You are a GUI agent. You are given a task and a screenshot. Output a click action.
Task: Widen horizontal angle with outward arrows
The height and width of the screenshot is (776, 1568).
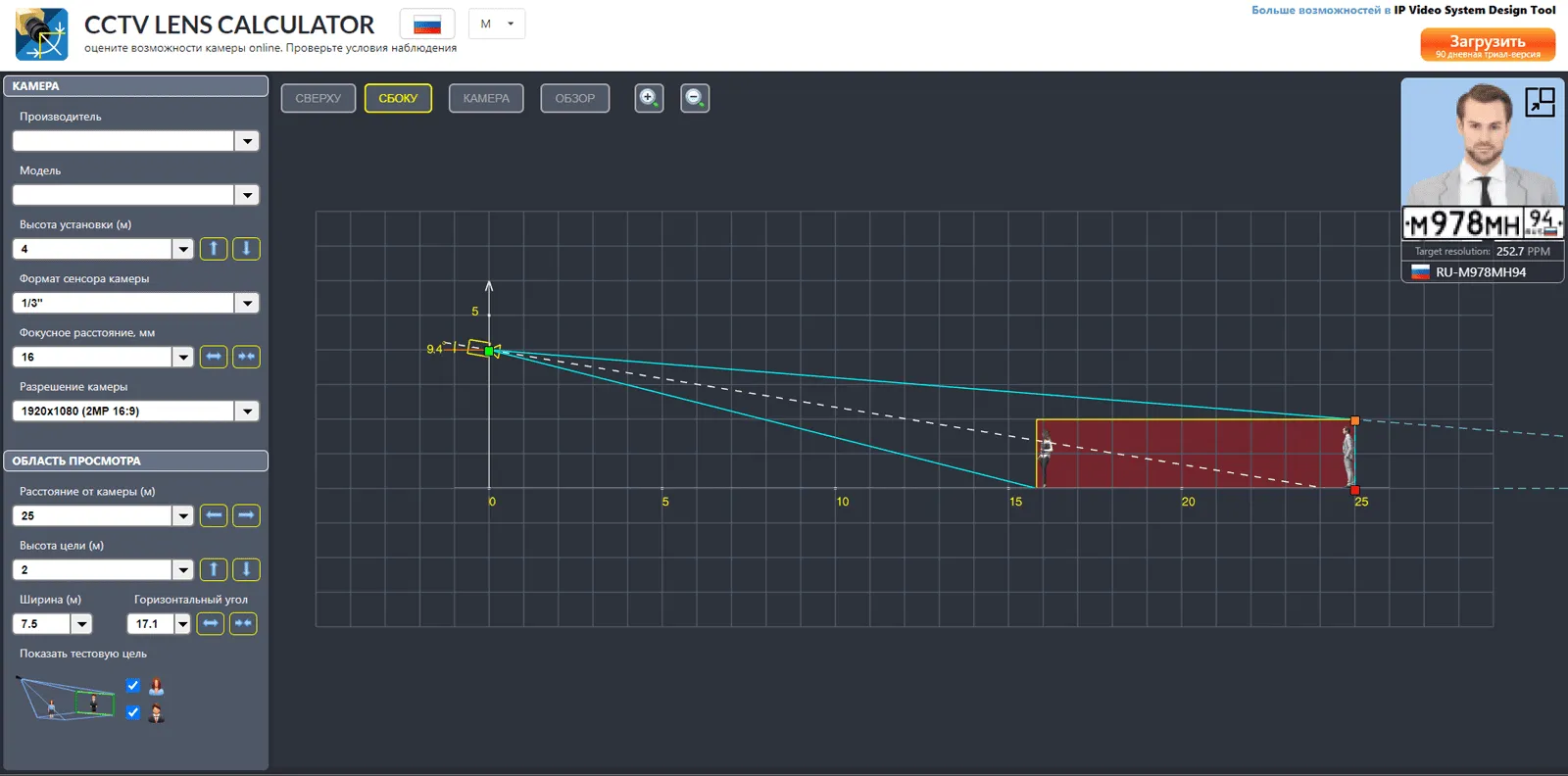point(211,623)
